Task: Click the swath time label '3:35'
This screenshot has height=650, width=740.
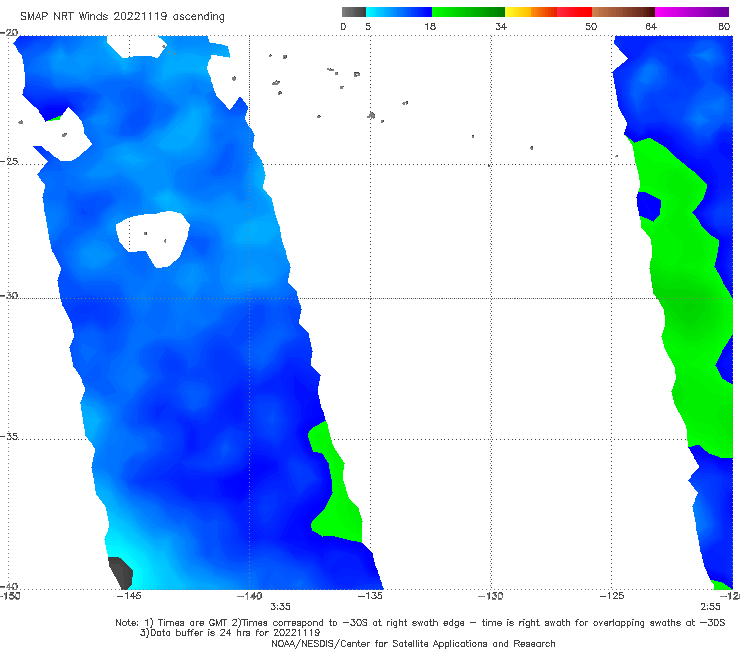Action: (280, 607)
